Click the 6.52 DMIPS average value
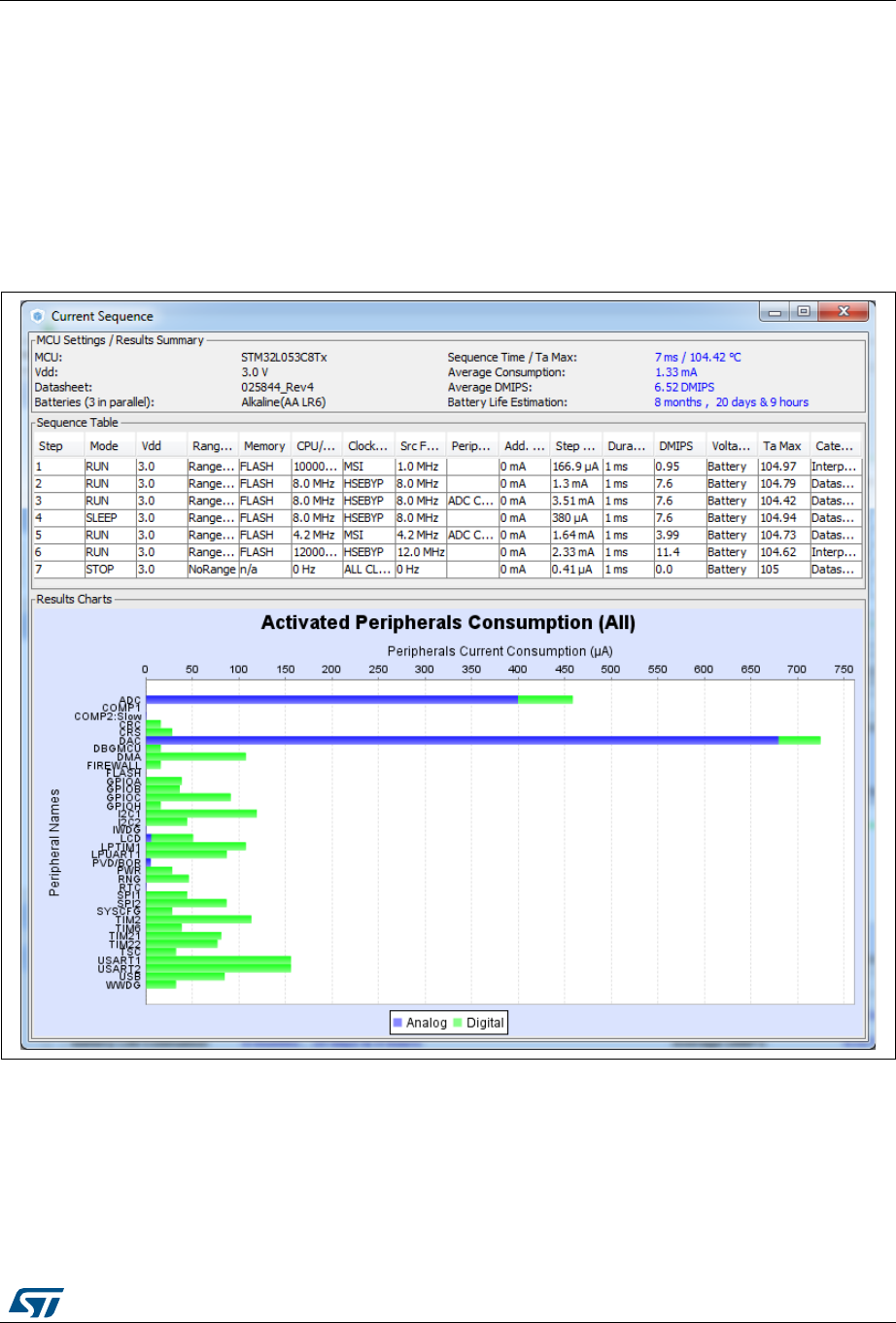This screenshot has height=1323, width=896. pyautogui.click(x=684, y=387)
